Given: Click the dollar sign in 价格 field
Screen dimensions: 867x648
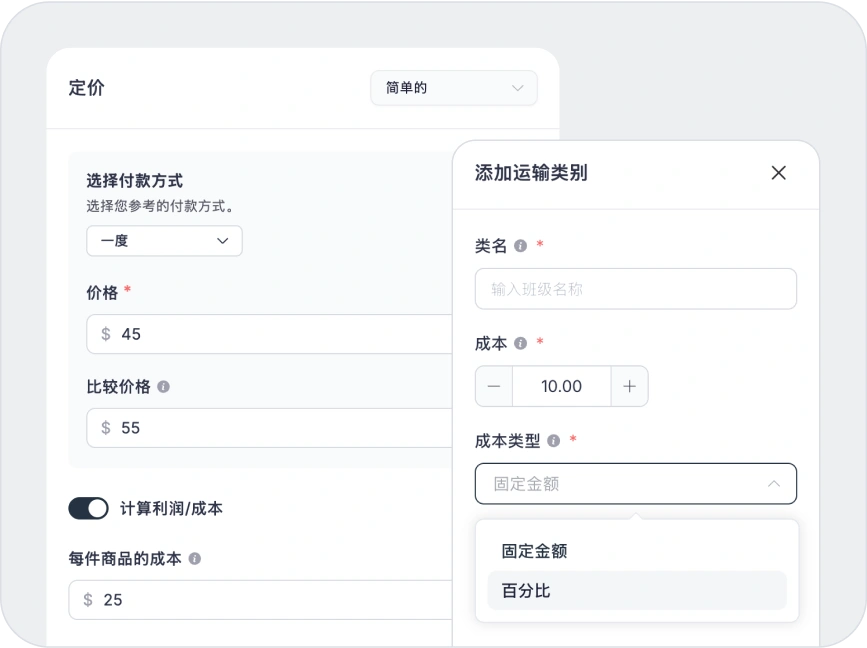Looking at the screenshot, I should pyautogui.click(x=106, y=334).
